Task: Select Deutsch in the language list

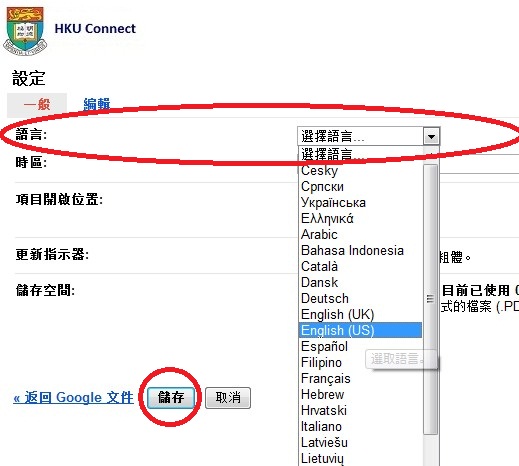Action: pos(360,298)
